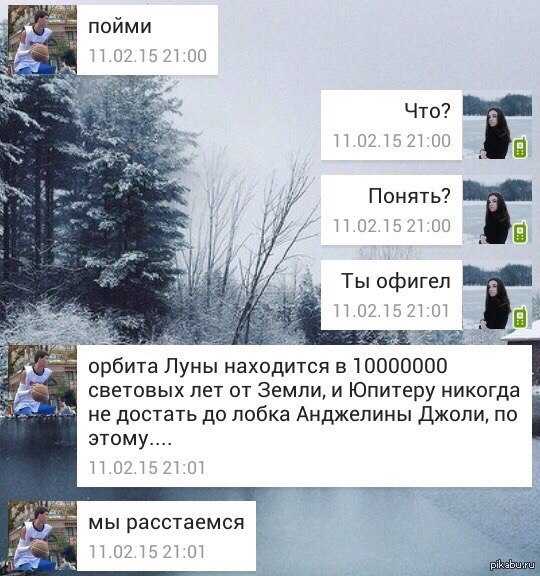
Task: Open the girl's avatar next to 'Что?'
Action: (x=497, y=127)
